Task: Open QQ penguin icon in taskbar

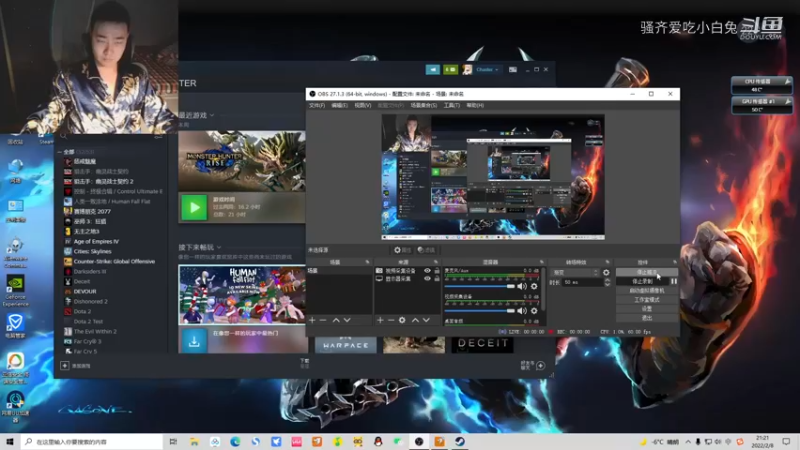Action: 378,441
